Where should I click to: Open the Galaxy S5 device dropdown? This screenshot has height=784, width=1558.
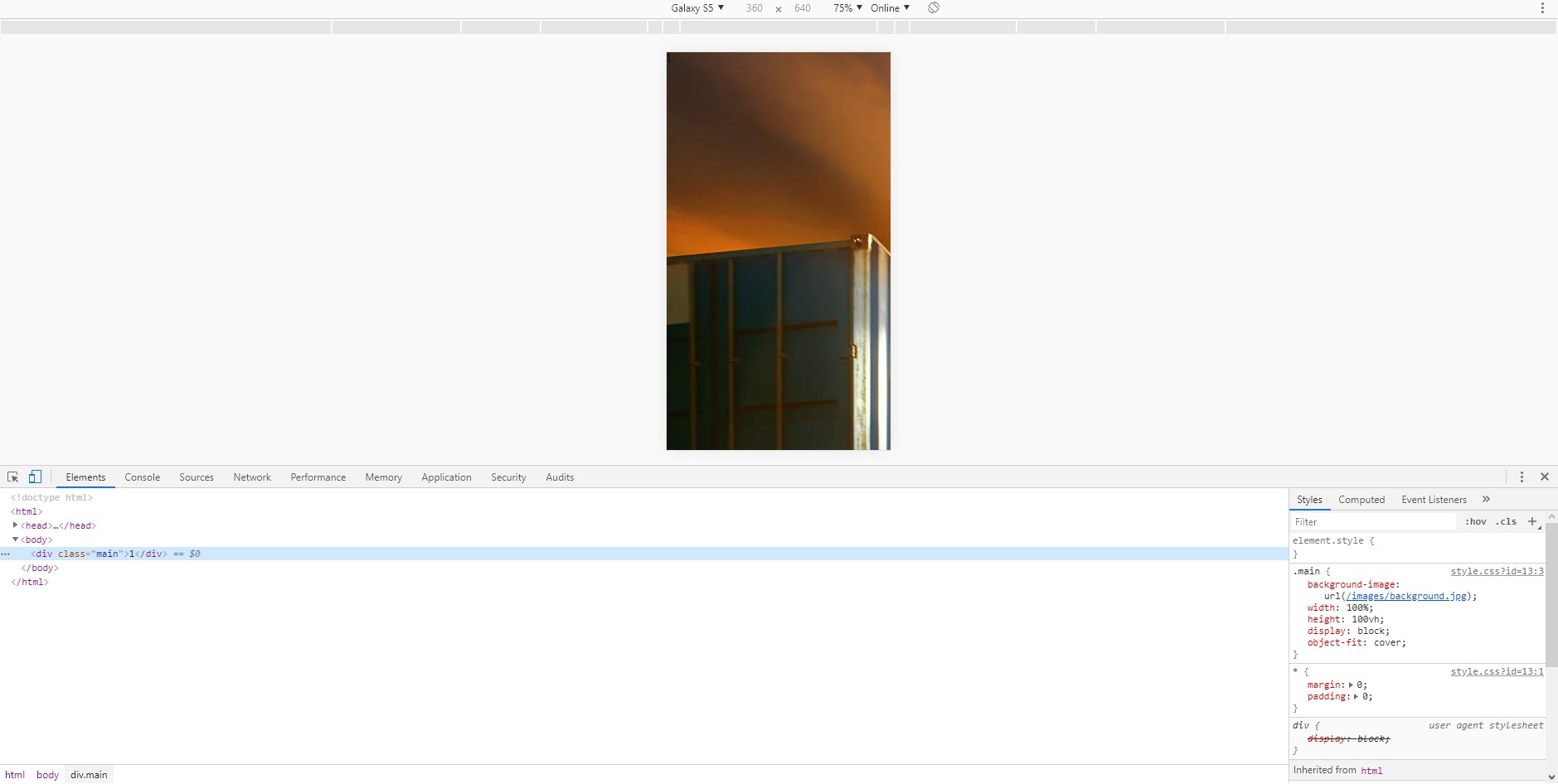click(697, 7)
